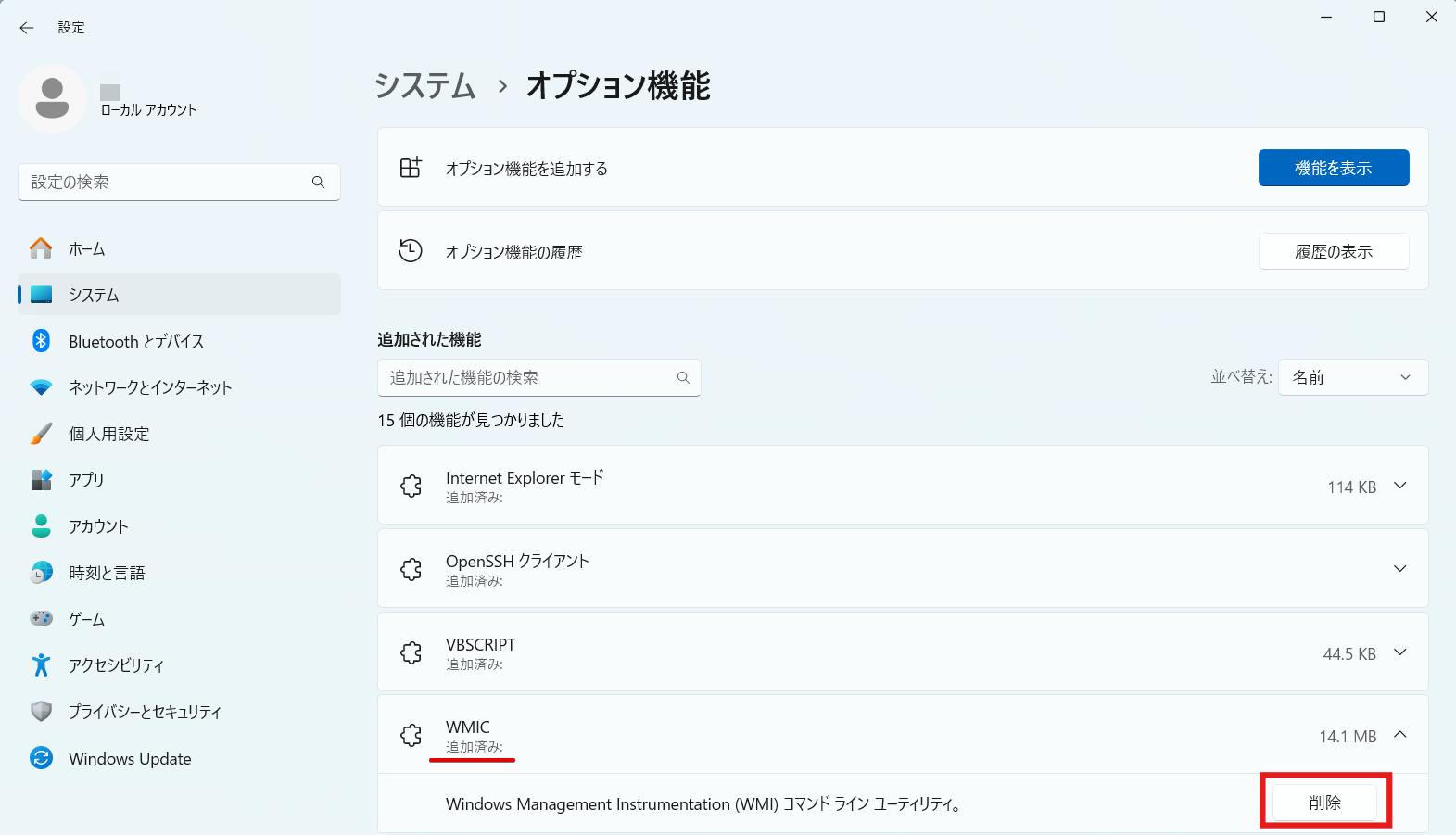The height and width of the screenshot is (835, 1456).
Task: Click the アプリ icon in sidebar
Action: click(x=41, y=480)
